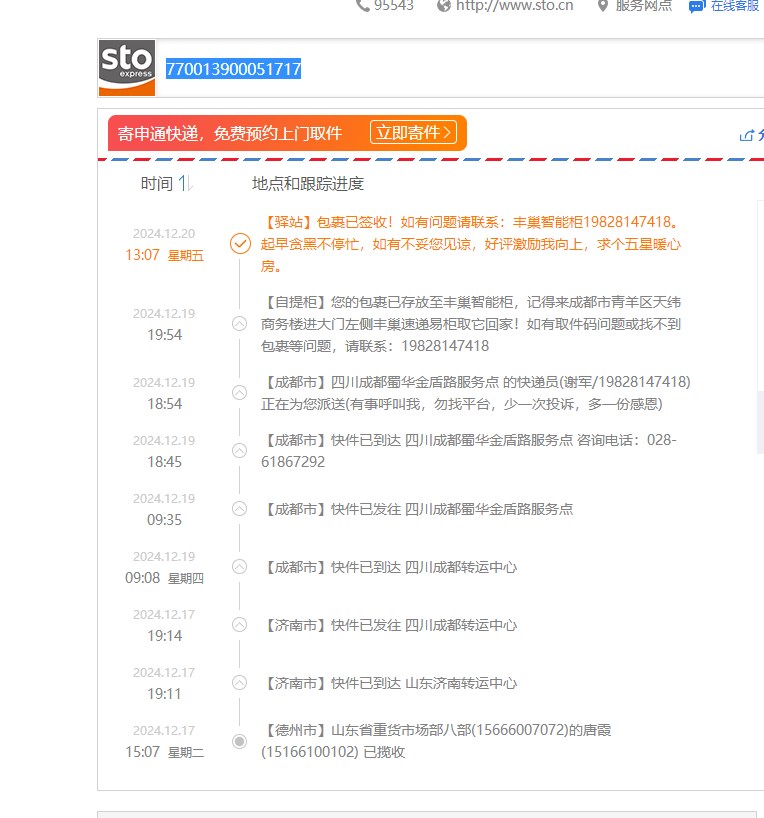Click the timeline marker for 19:54 自提柜 entry
764x818 pixels.
[x=240, y=324]
